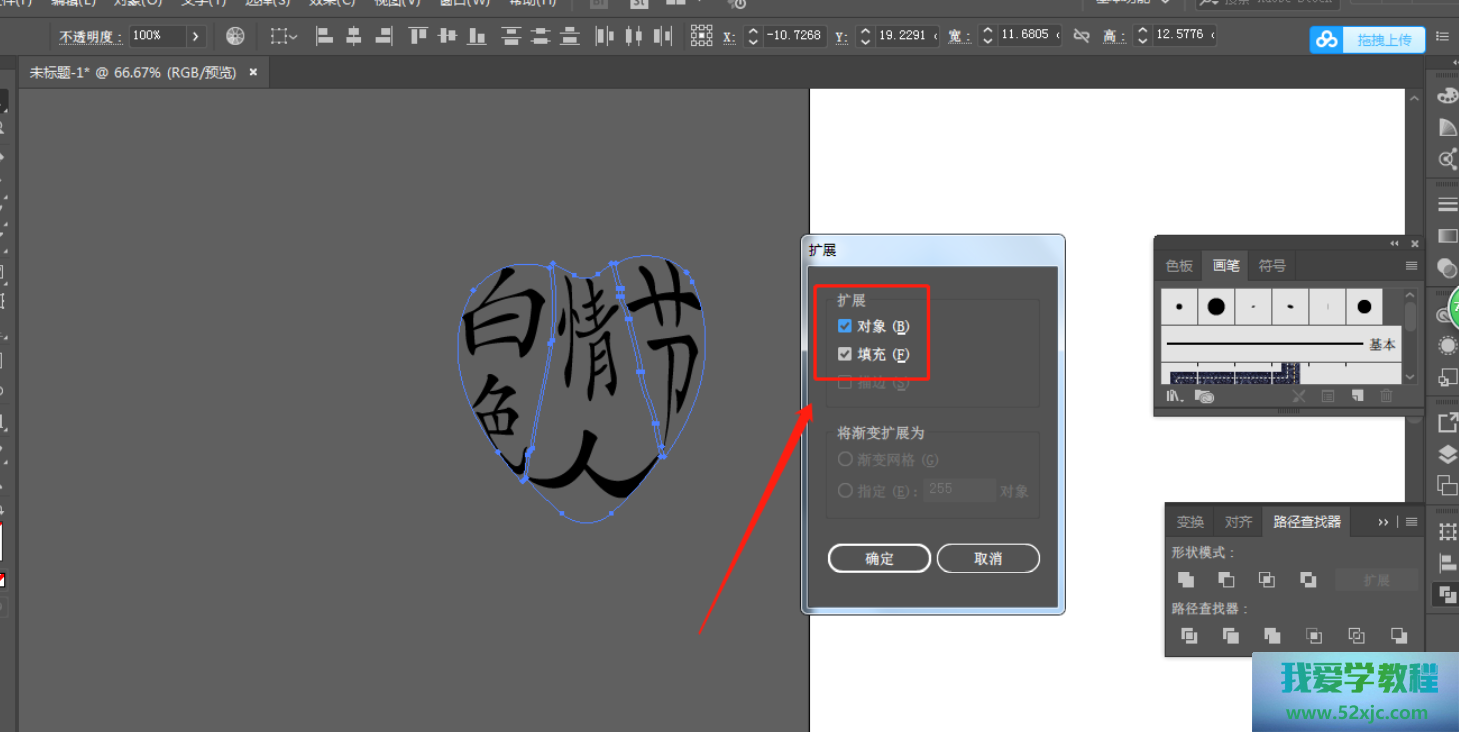Click the recolor artwork wheel icon

(235, 36)
